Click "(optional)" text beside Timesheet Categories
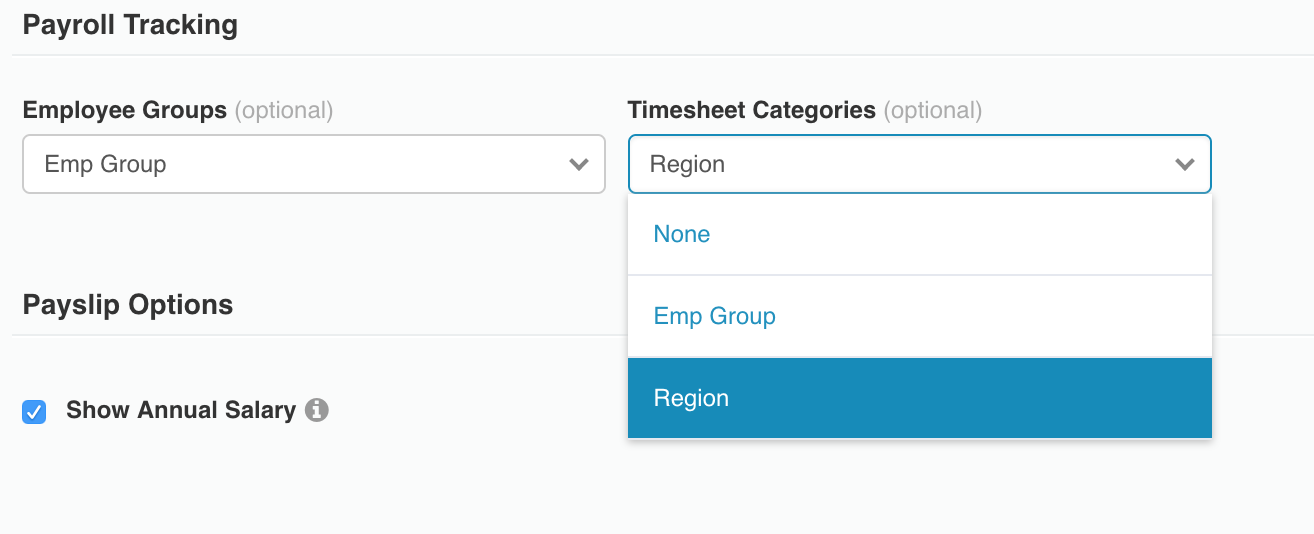Image resolution: width=1314 pixels, height=534 pixels. click(x=932, y=110)
